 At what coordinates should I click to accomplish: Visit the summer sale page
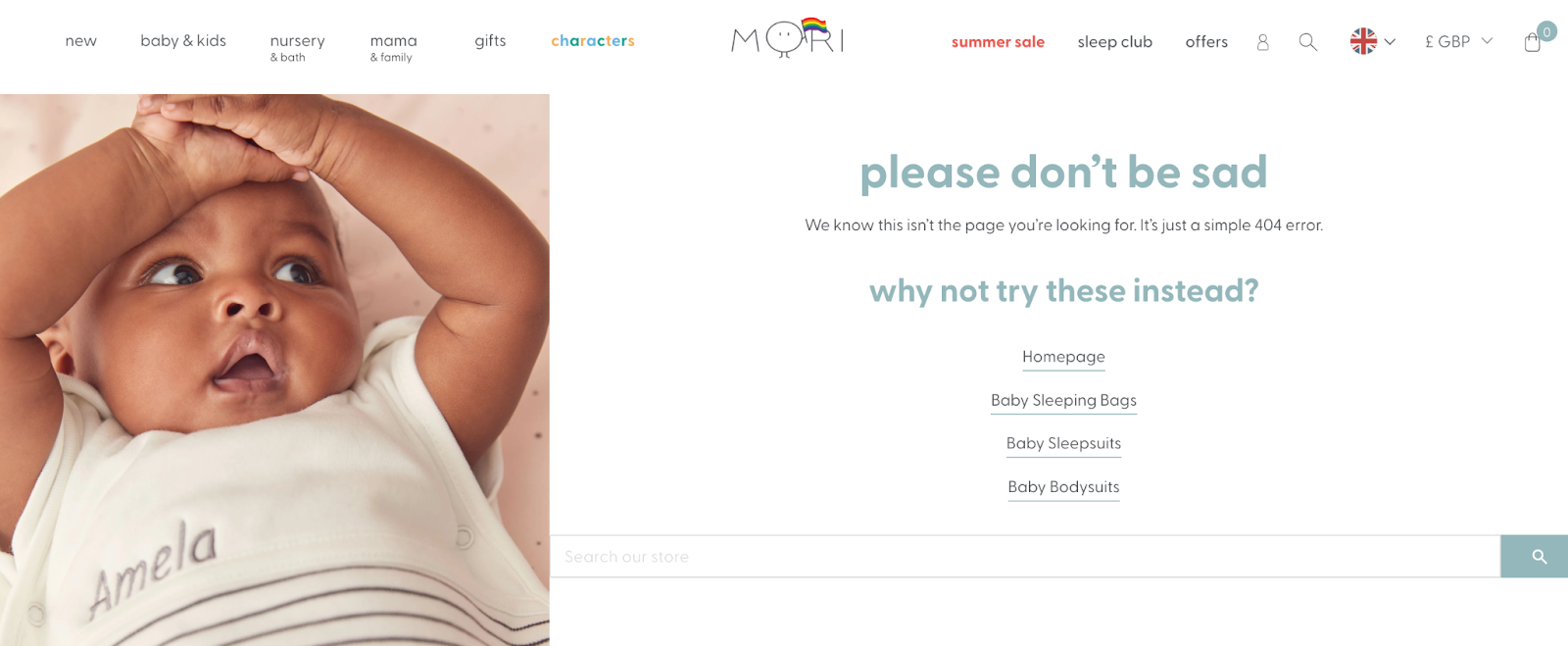[998, 42]
